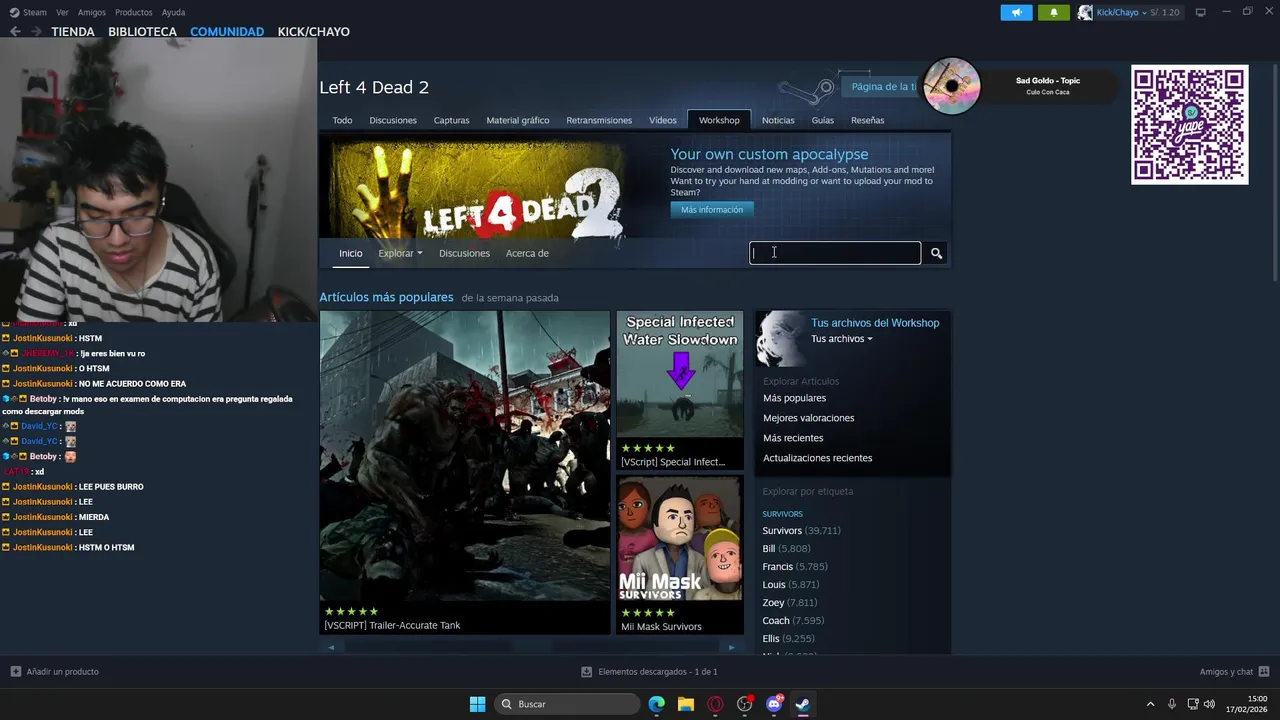Viewport: 1280px width, 720px height.
Task: Switch to the Noticias tab
Action: (778, 120)
